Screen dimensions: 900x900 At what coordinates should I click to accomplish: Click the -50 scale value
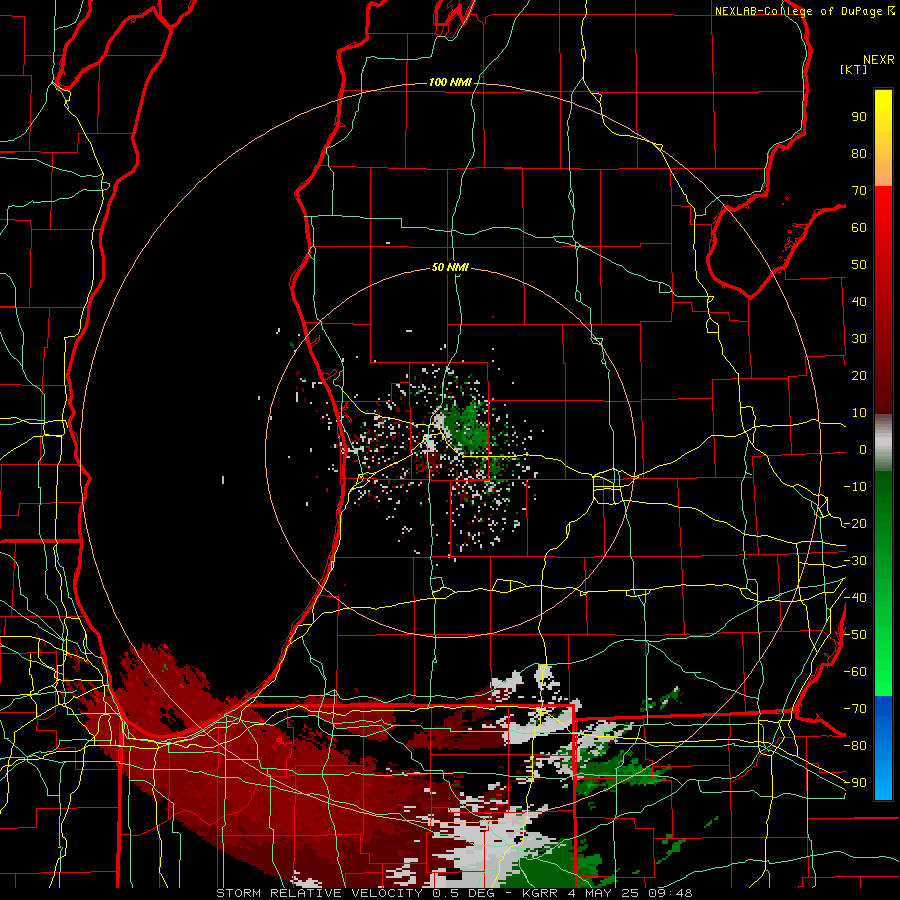(855, 635)
